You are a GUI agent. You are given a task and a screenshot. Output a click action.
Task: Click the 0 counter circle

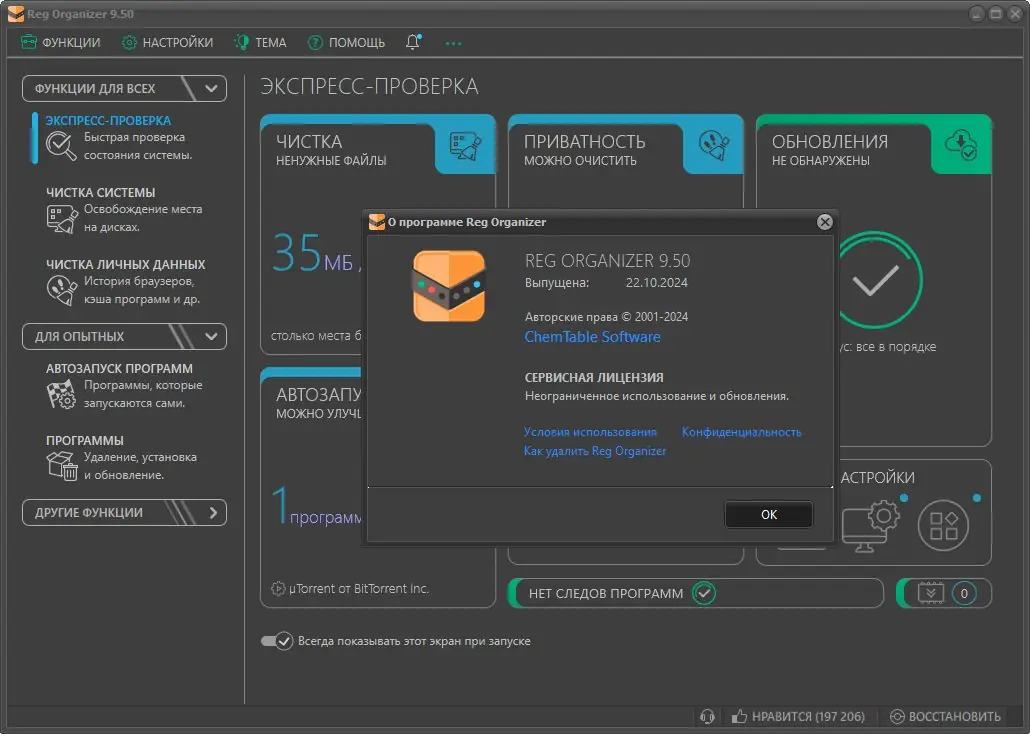(964, 594)
